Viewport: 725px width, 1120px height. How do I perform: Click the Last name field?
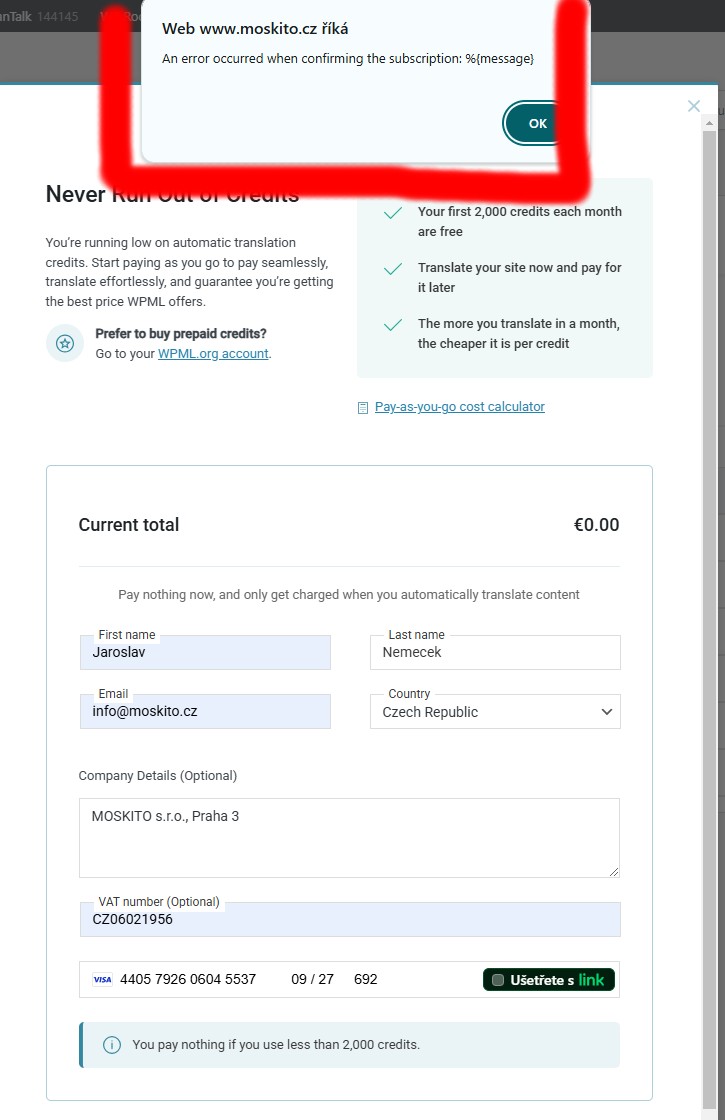495,653
